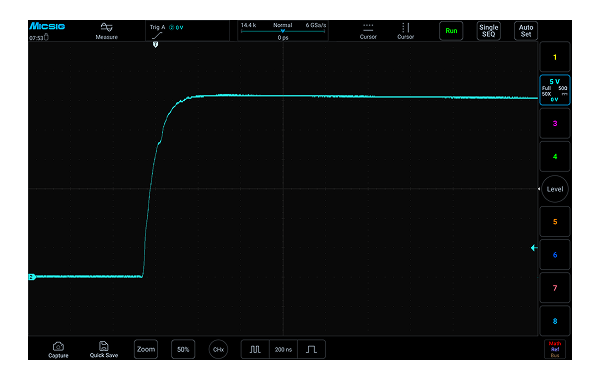Enable channel 6
The width and height of the screenshot is (600, 380).
point(555,255)
